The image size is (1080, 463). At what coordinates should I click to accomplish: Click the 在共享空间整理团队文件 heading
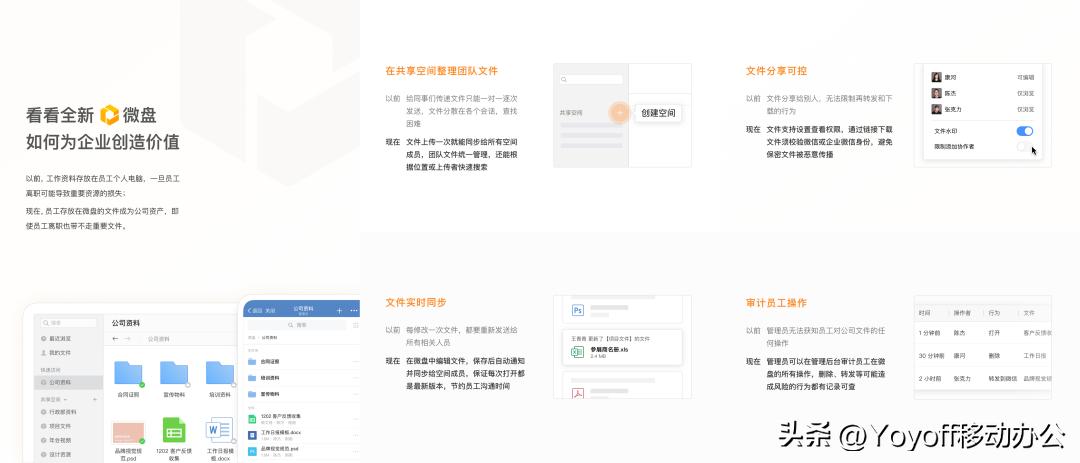tap(442, 70)
